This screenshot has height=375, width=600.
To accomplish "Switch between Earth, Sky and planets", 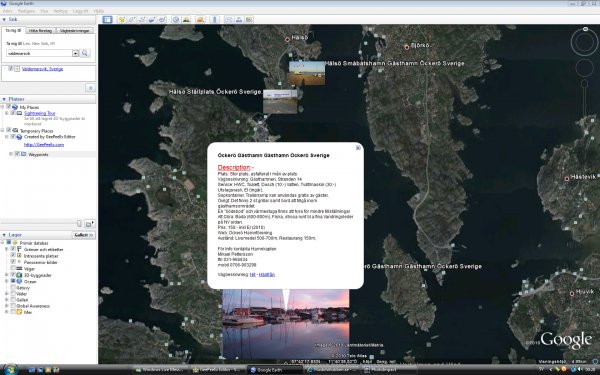I will coord(200,20).
